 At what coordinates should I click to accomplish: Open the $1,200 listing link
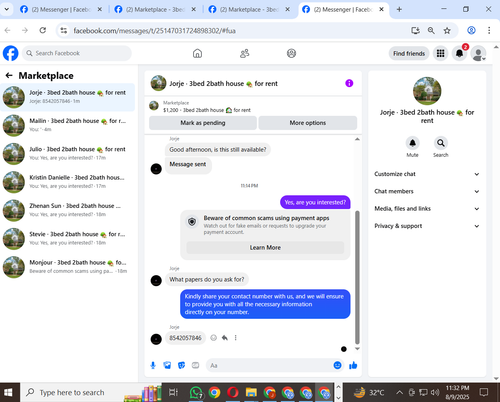(x=207, y=110)
